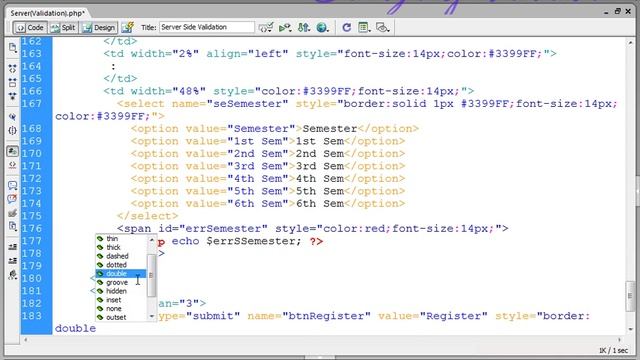The image size is (640, 360).
Task: Click '1K / 1 sec' status text
Action: pyautogui.click(x=613, y=351)
